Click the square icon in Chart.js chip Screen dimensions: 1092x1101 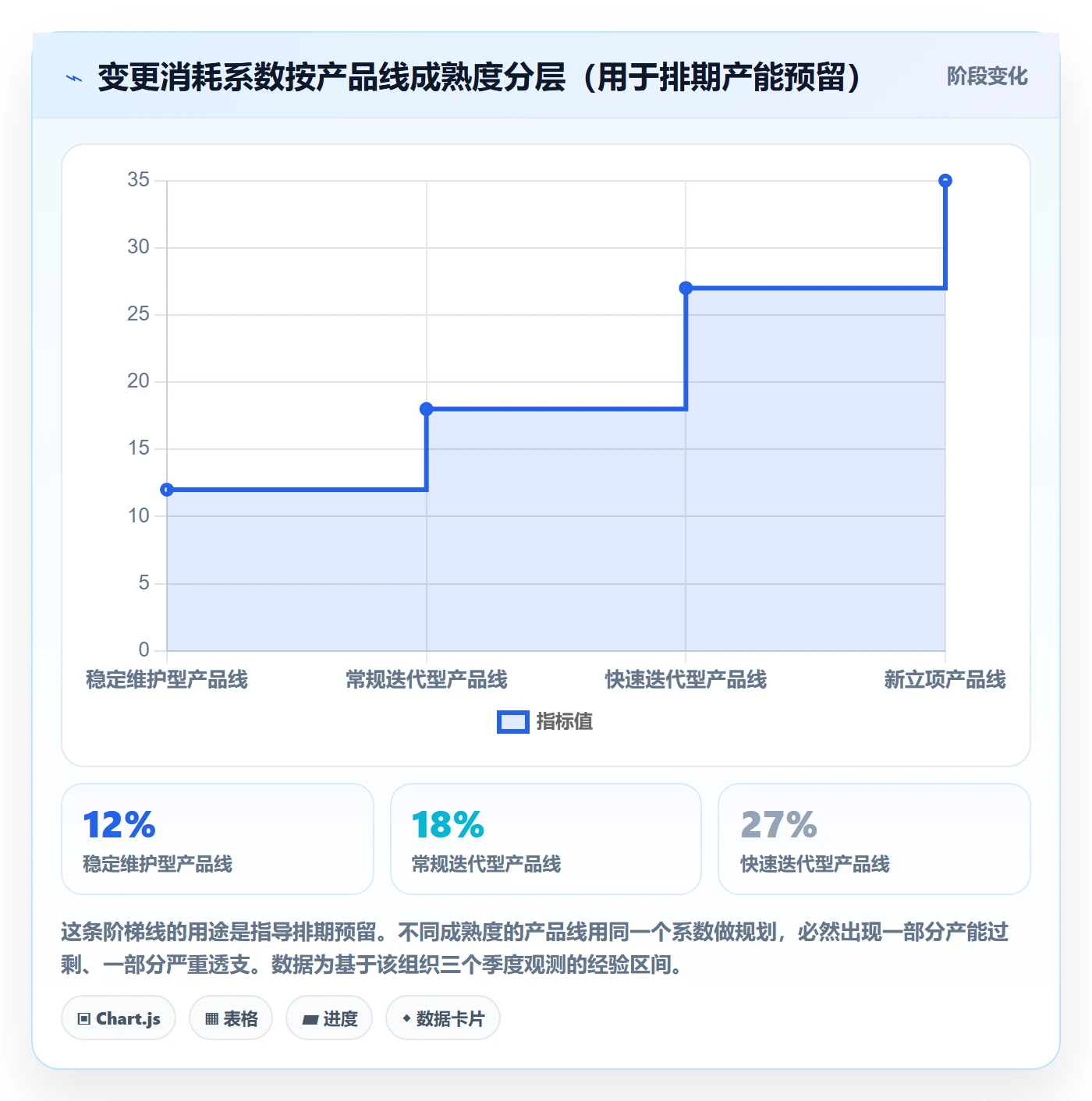pyautogui.click(x=84, y=1019)
